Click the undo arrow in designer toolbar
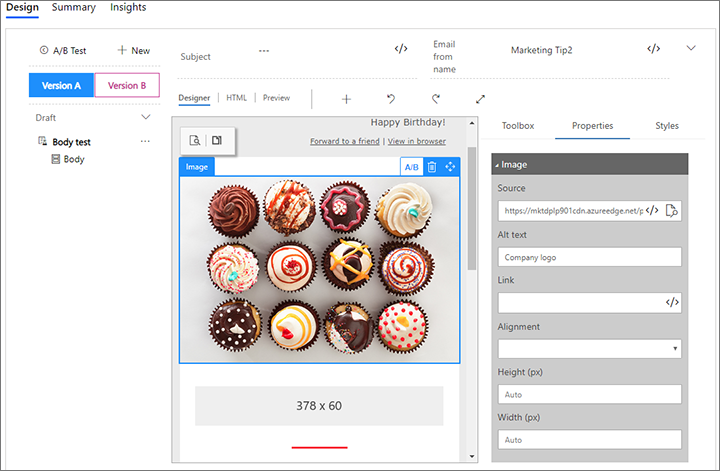720x471 pixels. point(391,99)
